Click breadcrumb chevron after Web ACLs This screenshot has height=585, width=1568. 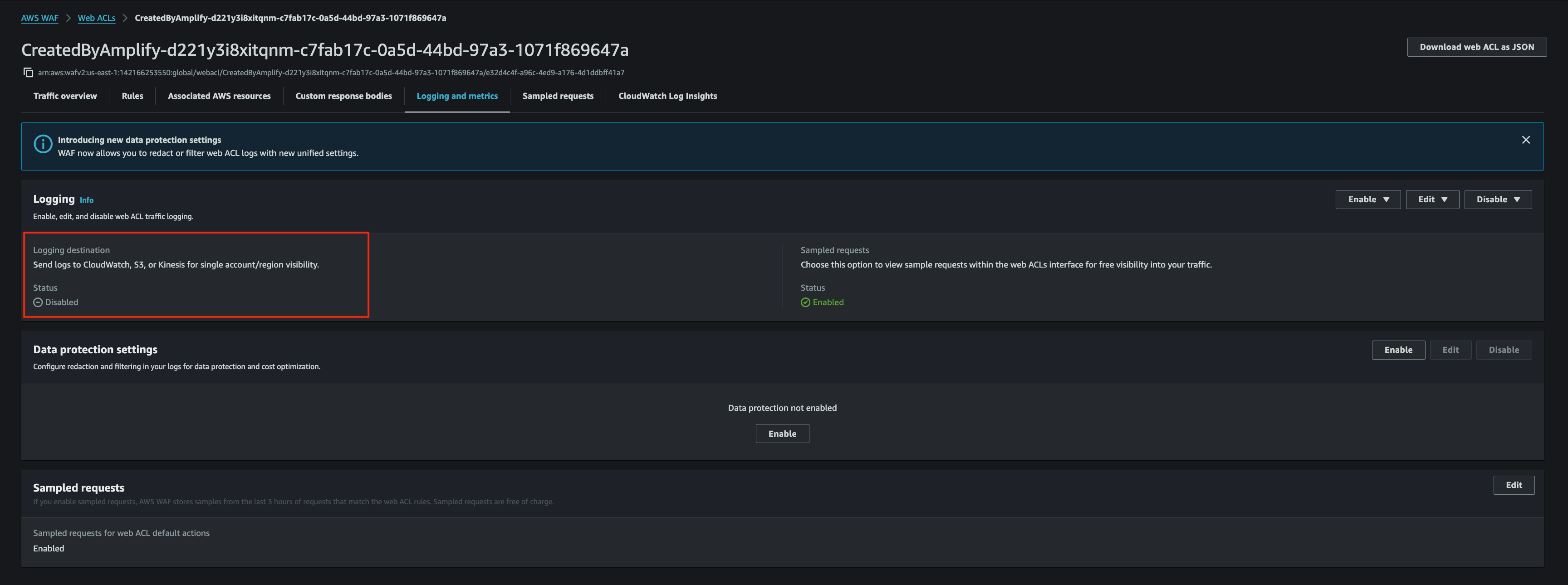[x=125, y=18]
